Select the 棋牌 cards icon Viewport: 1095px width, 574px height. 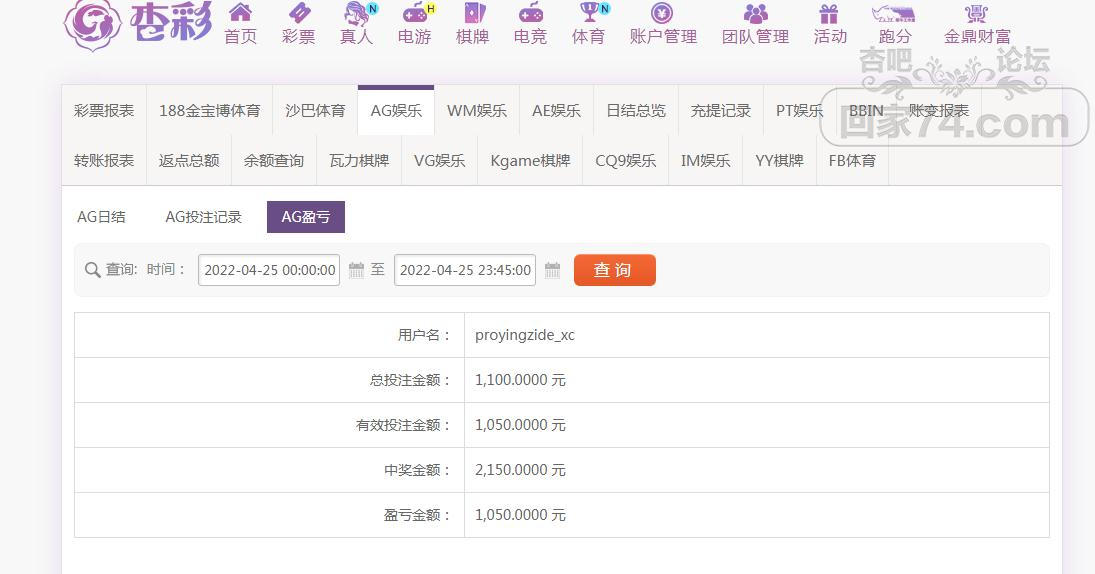click(x=473, y=12)
